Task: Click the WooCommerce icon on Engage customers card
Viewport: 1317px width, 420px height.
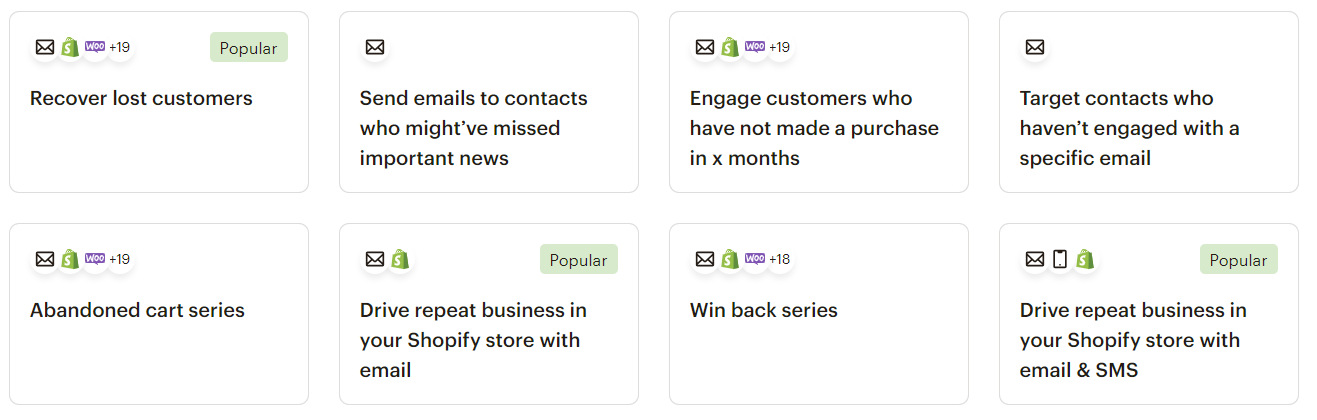Action: (x=755, y=47)
